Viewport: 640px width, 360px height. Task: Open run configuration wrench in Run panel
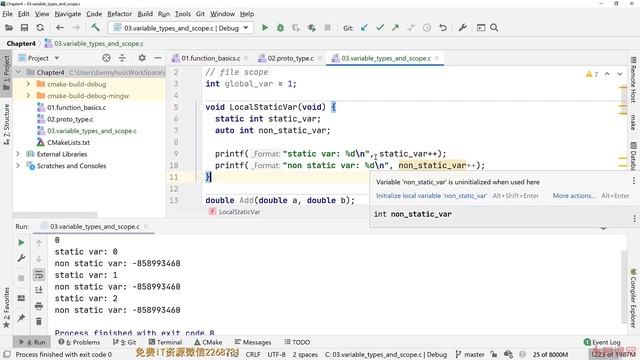(21, 258)
